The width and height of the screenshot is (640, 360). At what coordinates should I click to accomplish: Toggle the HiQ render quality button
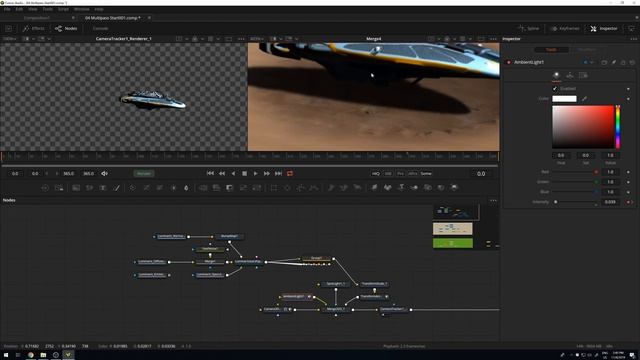(x=376, y=173)
